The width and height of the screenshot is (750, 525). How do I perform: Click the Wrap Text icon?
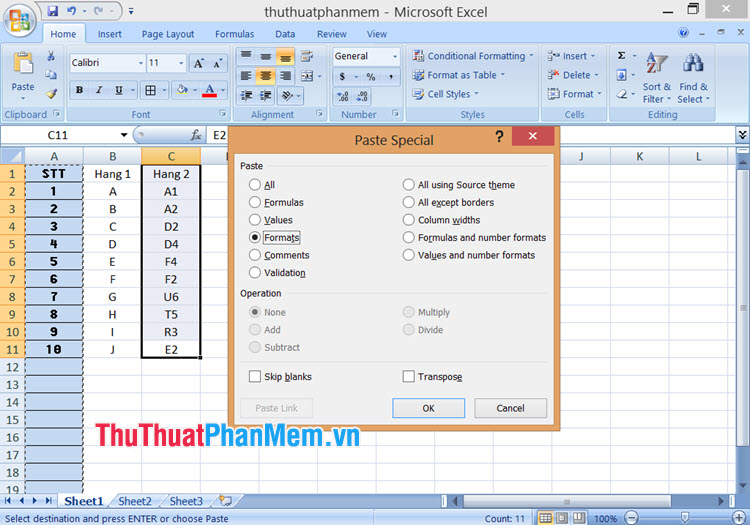click(x=307, y=56)
